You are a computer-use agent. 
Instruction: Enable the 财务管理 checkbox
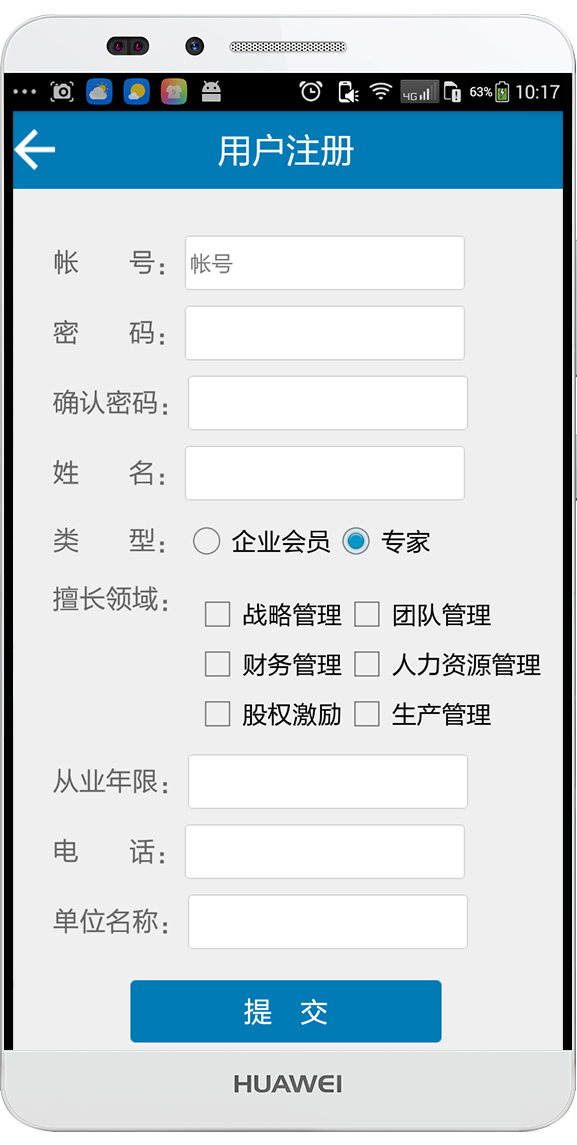pyautogui.click(x=218, y=665)
